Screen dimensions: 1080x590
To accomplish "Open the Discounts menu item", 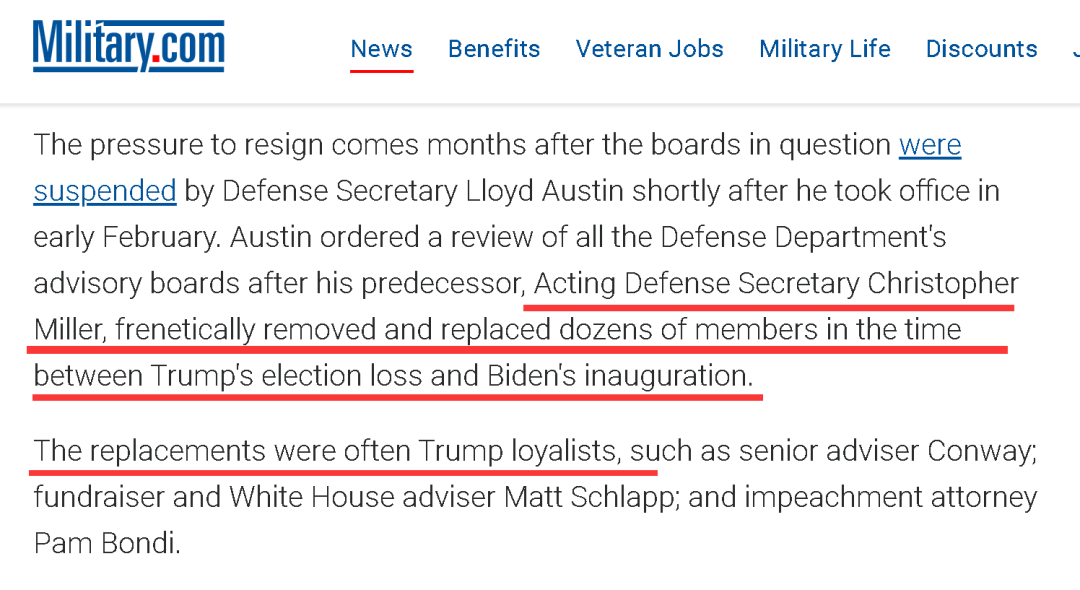I will click(981, 49).
